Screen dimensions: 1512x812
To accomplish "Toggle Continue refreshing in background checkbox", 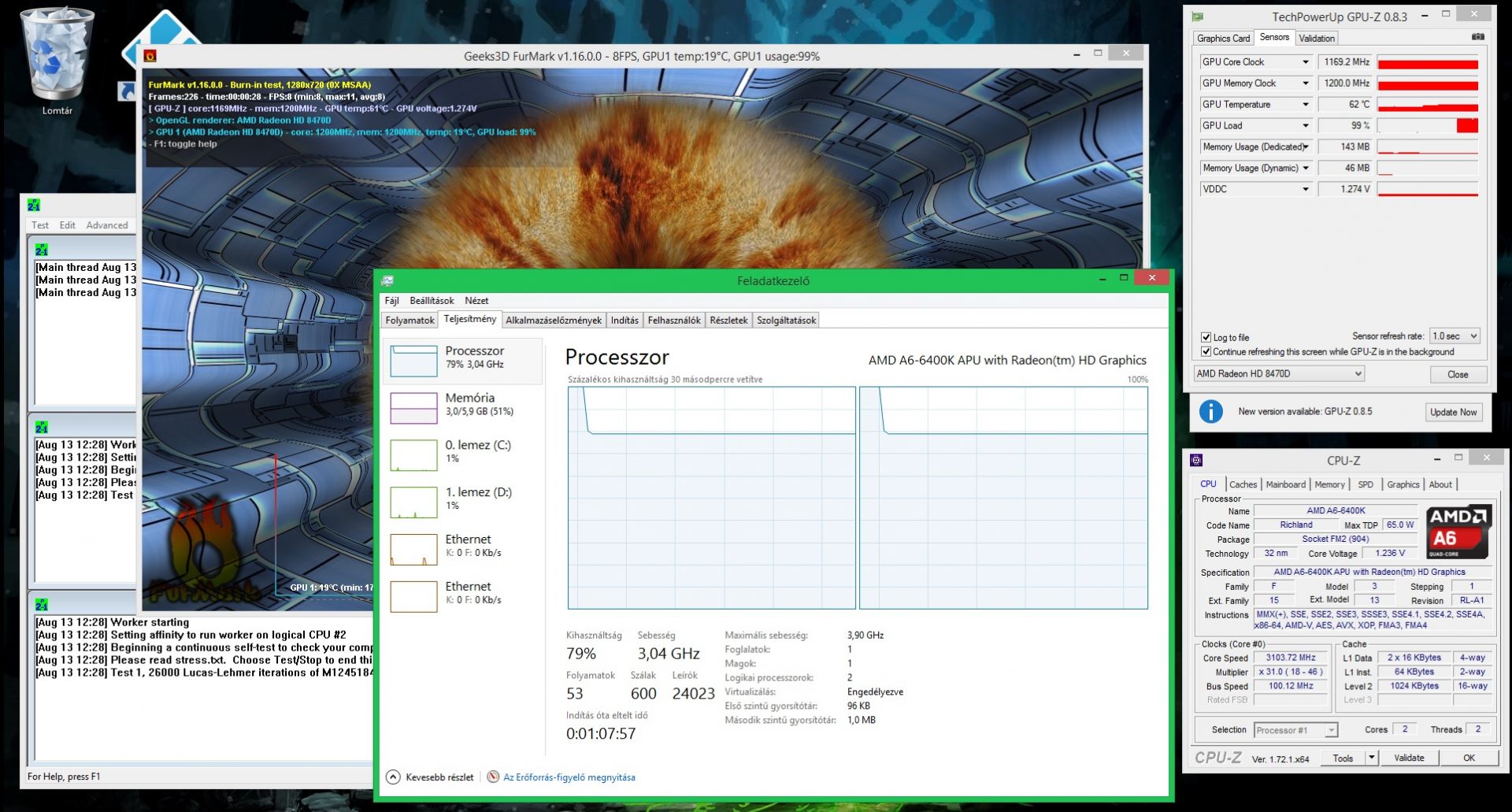I will (x=1206, y=351).
